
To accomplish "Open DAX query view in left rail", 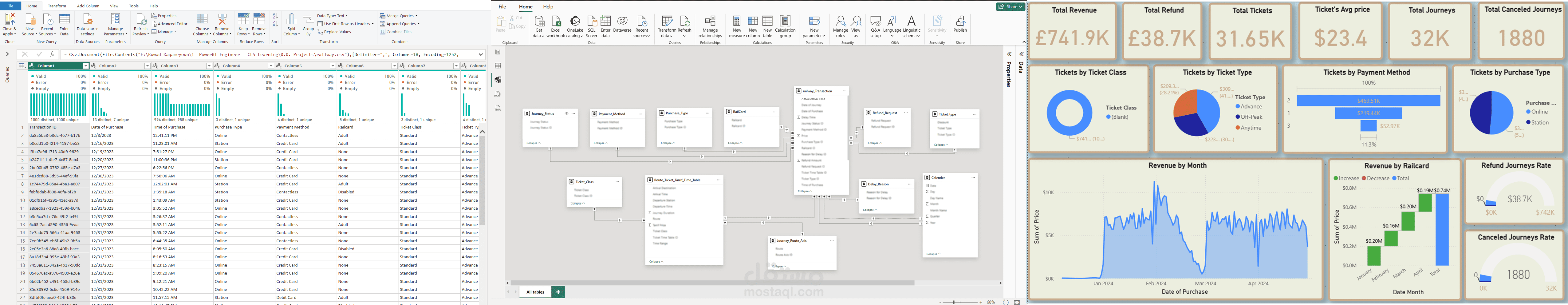I will pos(498,94).
